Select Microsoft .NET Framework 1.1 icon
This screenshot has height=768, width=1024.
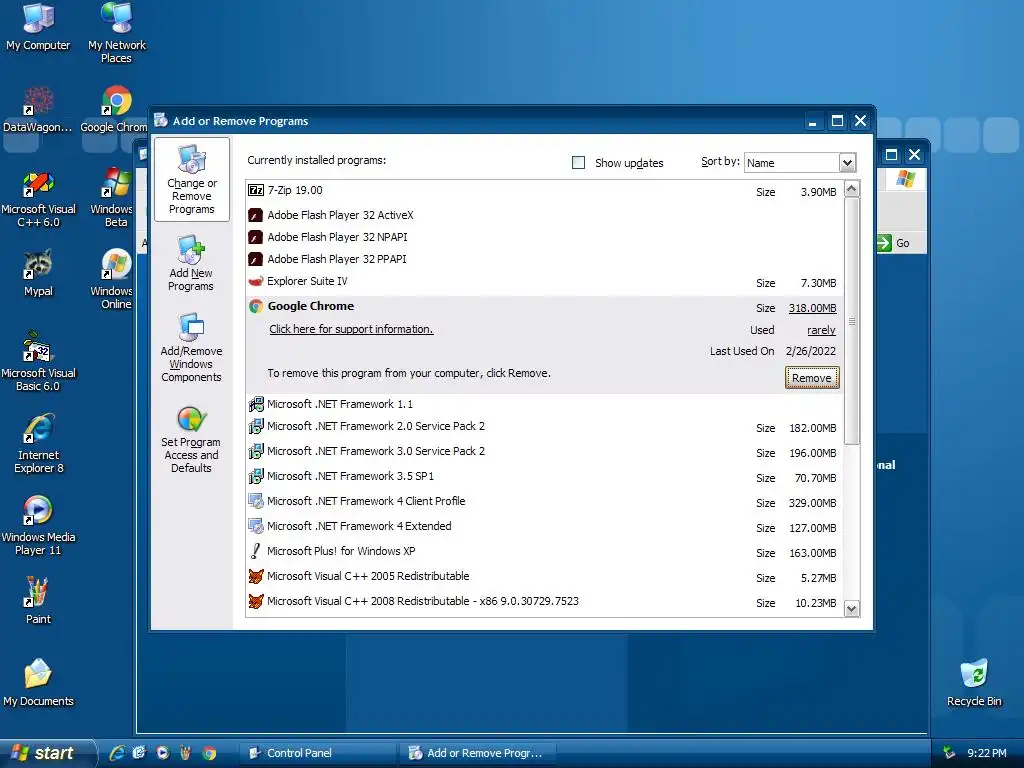click(x=256, y=404)
